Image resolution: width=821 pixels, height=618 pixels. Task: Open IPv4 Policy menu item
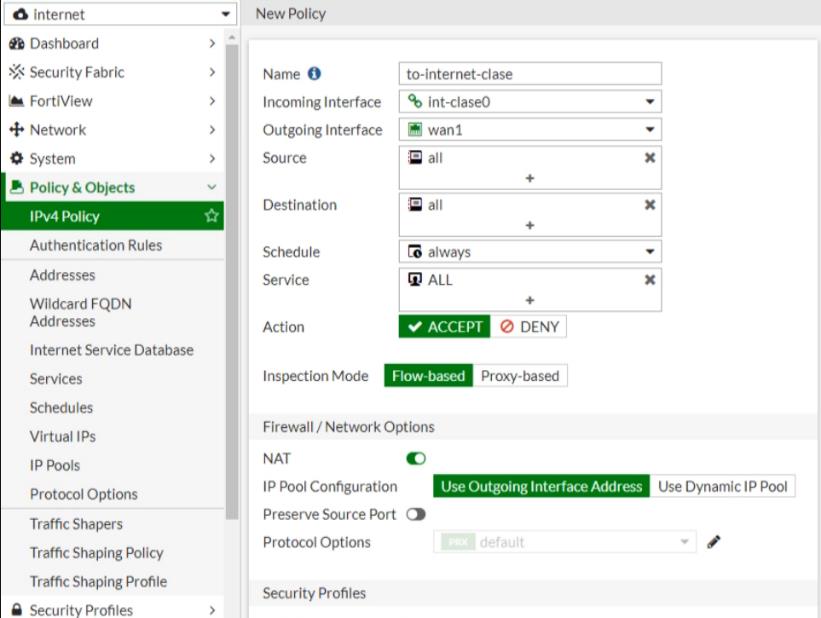113,216
